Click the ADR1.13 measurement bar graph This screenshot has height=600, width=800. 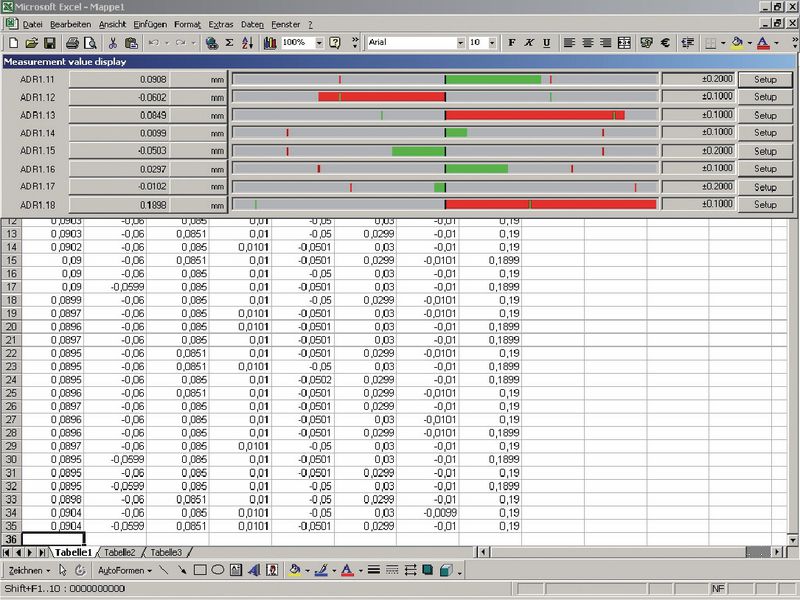tap(445, 115)
